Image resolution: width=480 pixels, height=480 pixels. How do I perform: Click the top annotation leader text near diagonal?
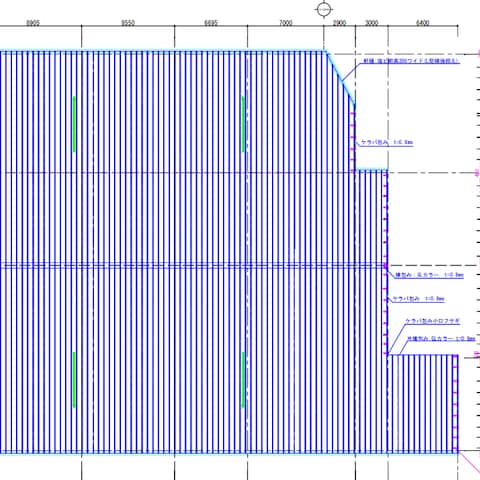pos(411,61)
